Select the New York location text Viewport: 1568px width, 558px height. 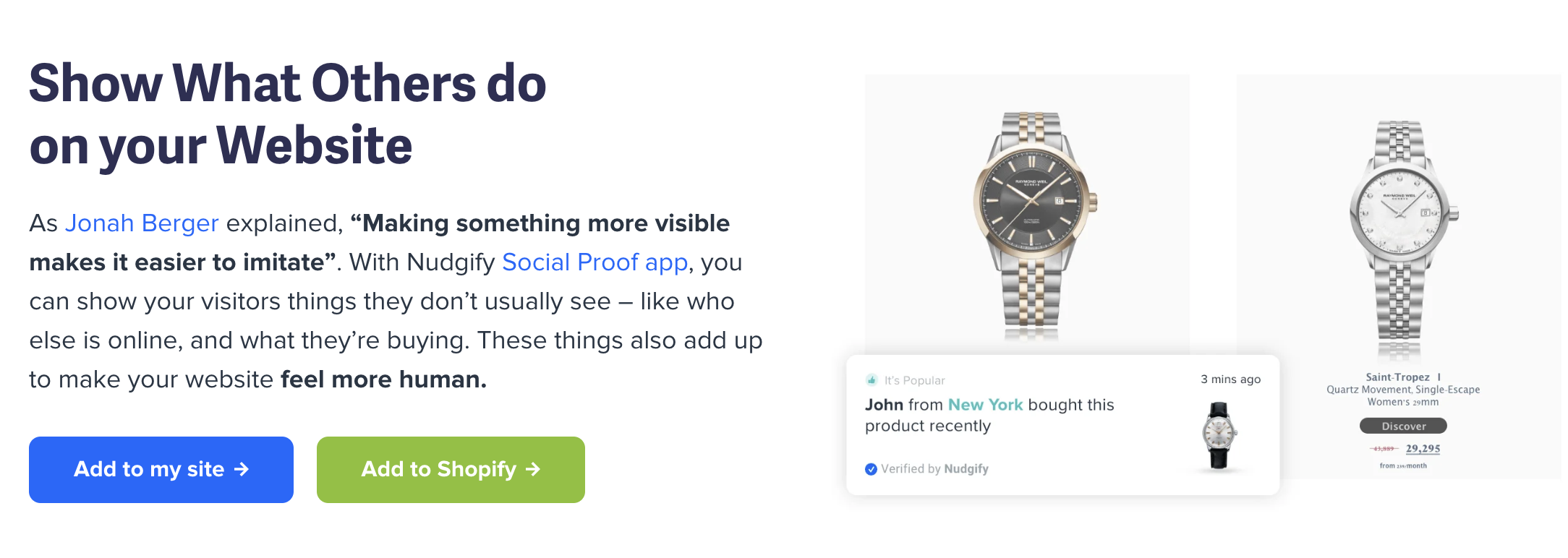click(x=987, y=405)
